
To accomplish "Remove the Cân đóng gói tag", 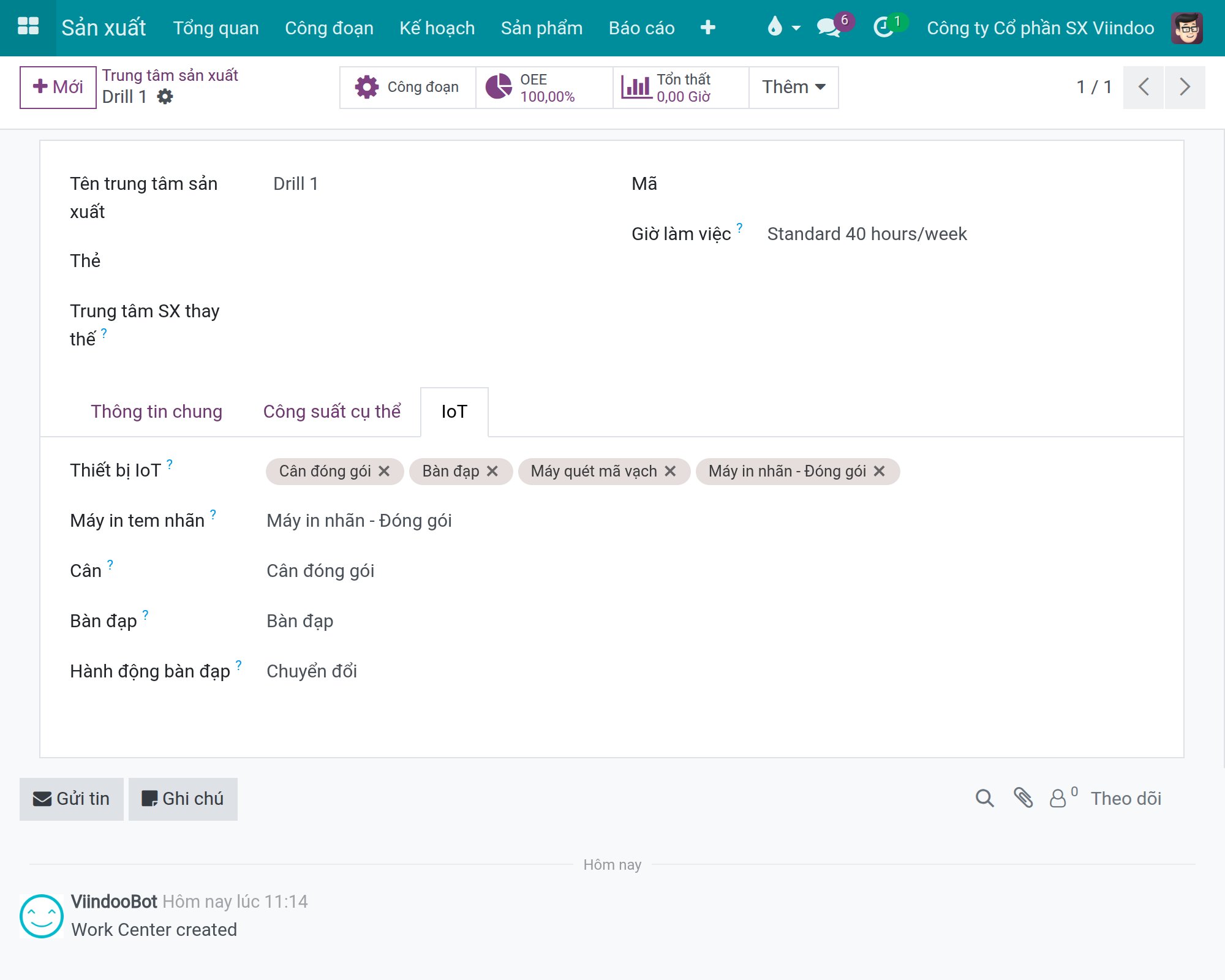I will pyautogui.click(x=384, y=471).
